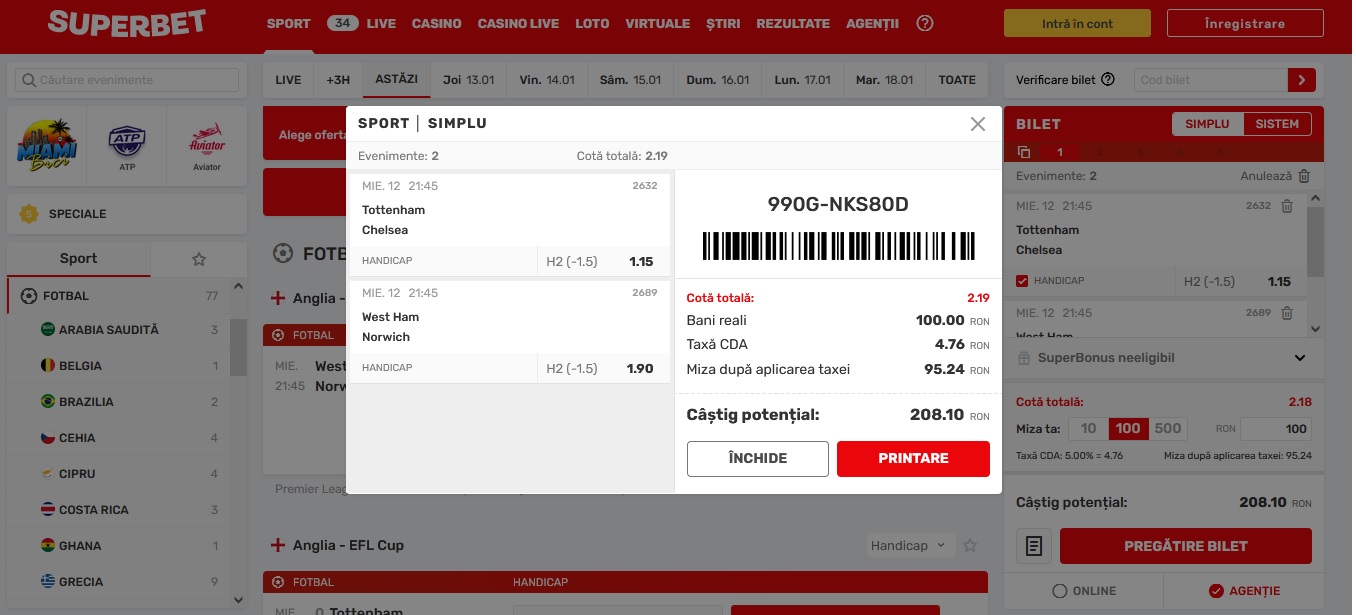Open the Miami Bici promo tile
The width and height of the screenshot is (1356, 615).
click(47, 147)
